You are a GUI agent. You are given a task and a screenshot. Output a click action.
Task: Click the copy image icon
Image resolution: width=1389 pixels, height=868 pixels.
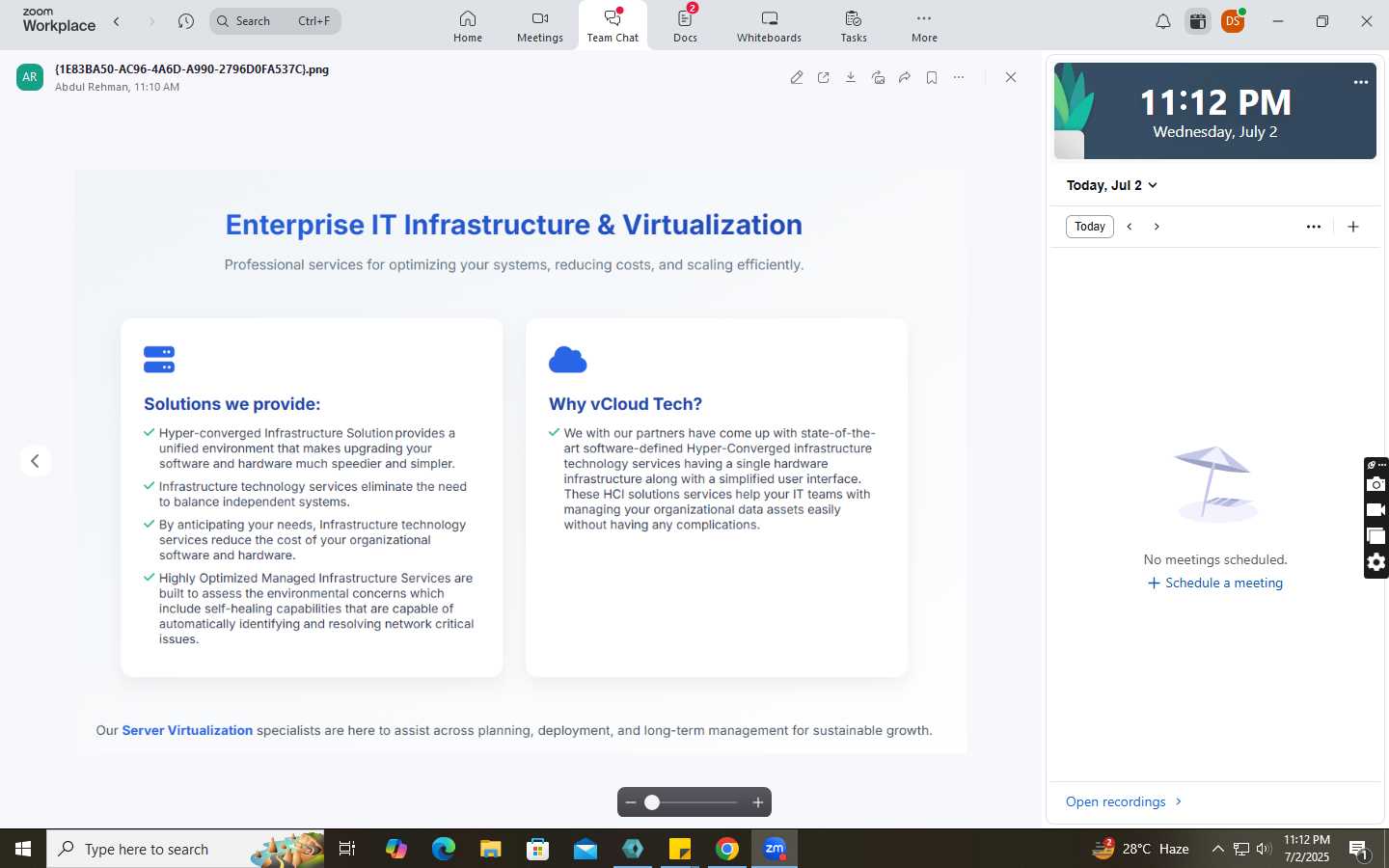click(x=878, y=77)
